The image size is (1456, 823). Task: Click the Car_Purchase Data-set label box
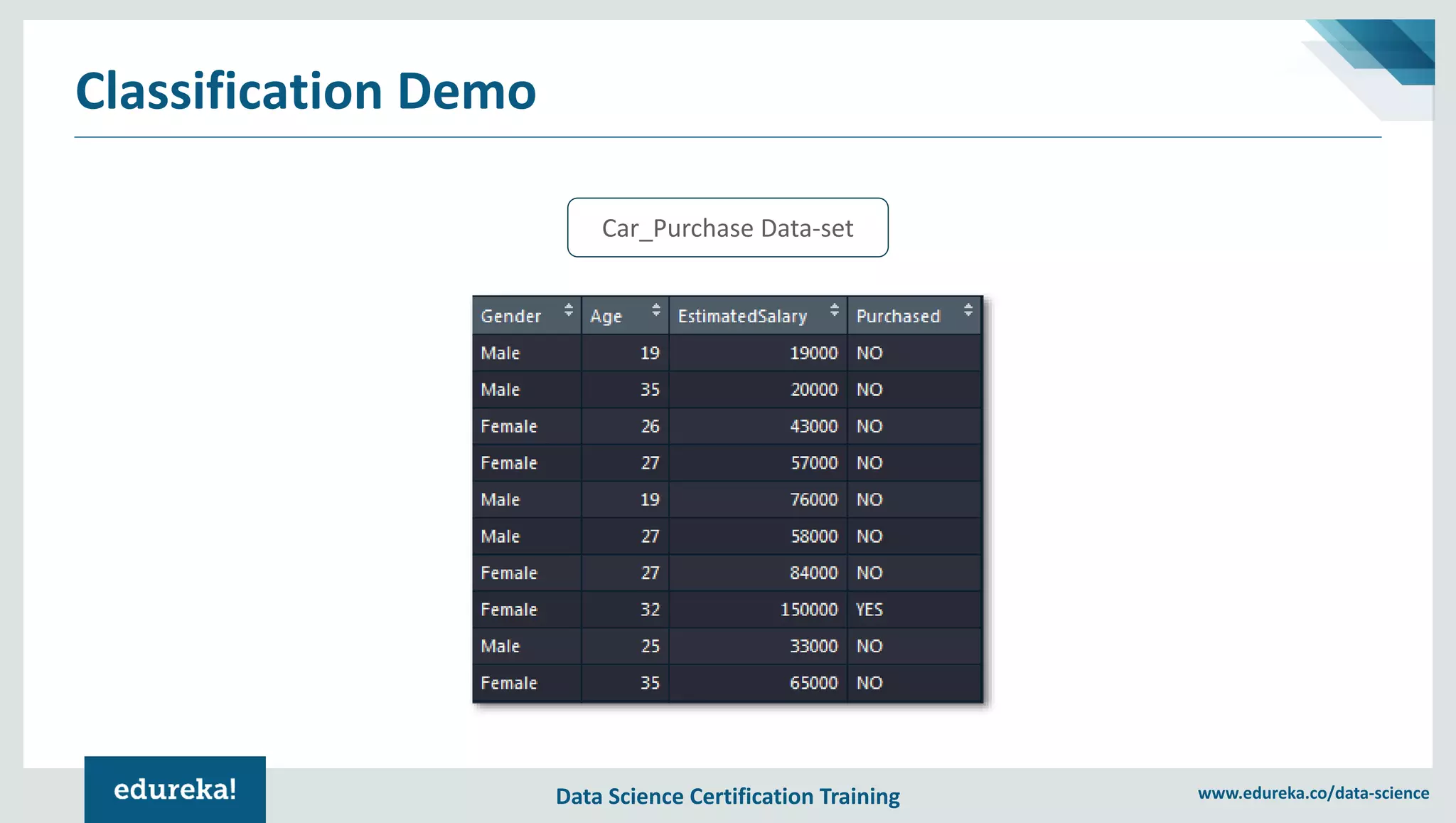tap(727, 228)
